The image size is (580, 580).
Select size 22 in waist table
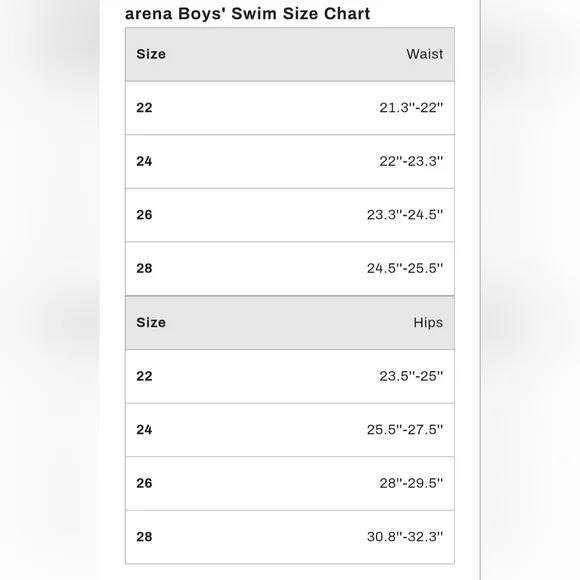[144, 108]
